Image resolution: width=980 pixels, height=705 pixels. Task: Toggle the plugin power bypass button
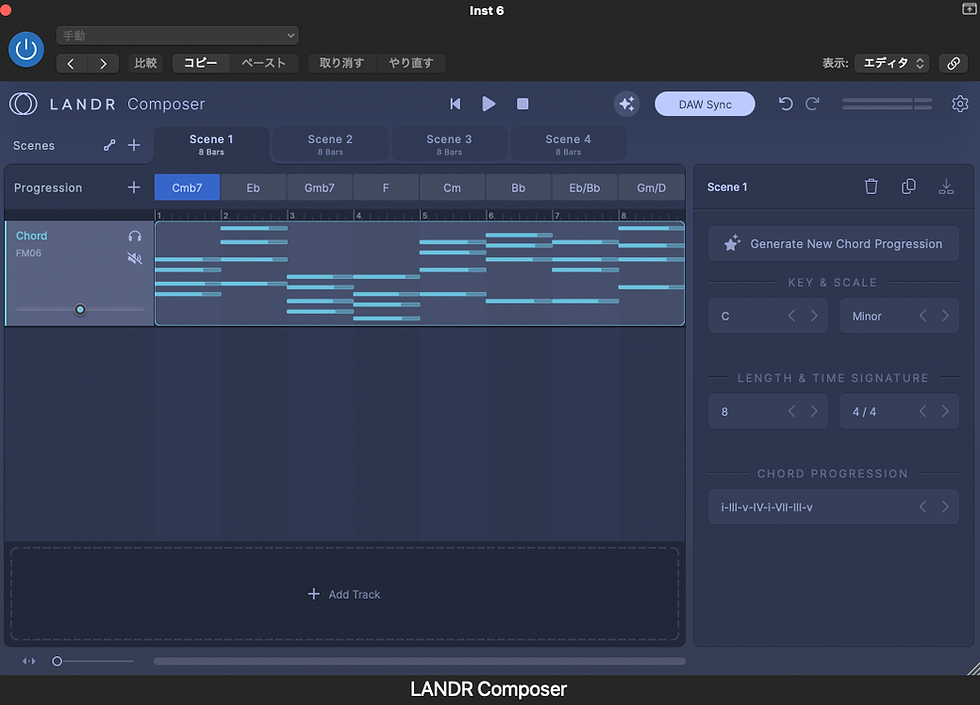[26, 49]
